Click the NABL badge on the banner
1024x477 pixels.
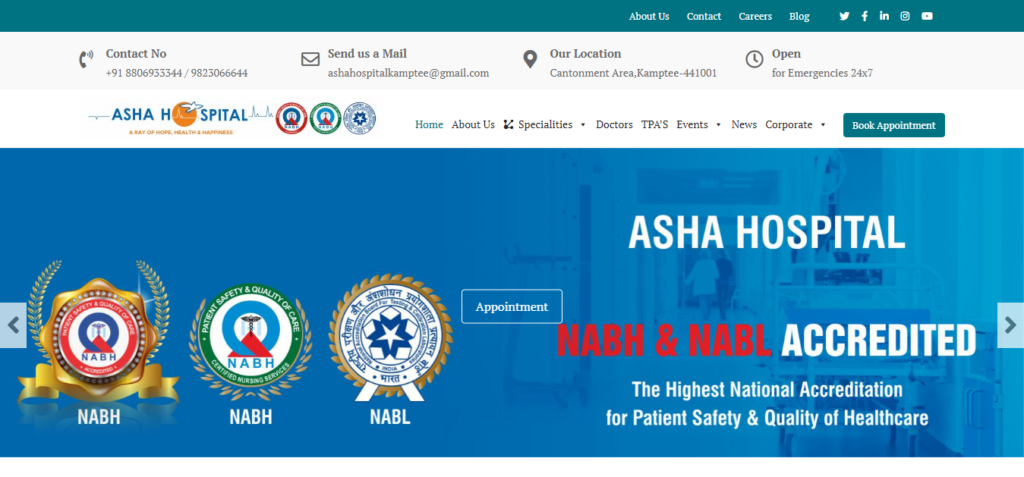tap(390, 338)
